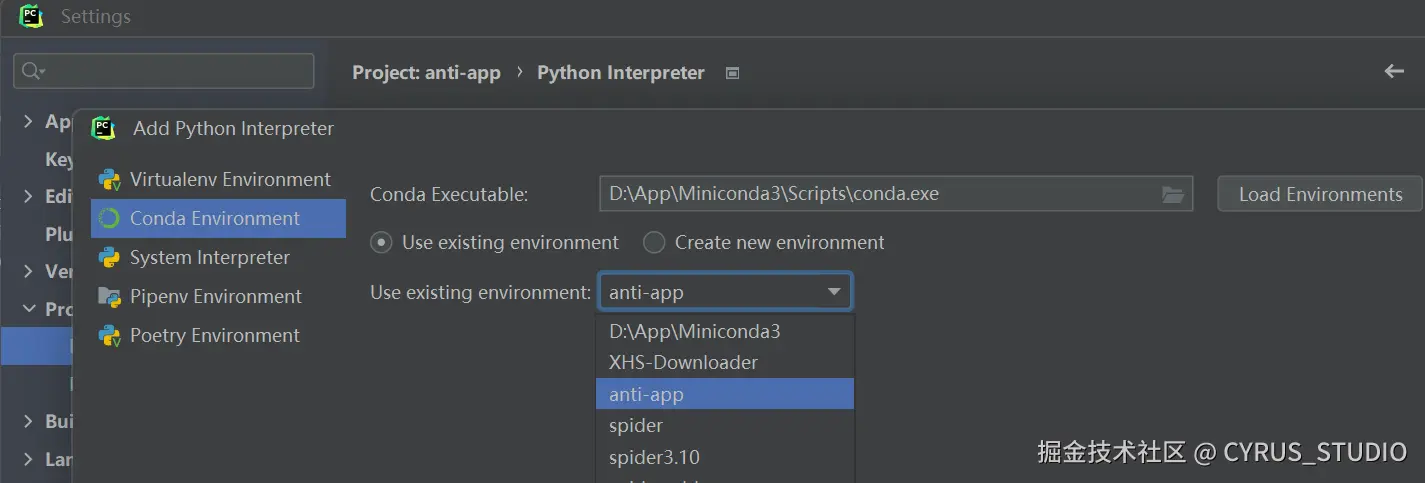Click the 'Project: anti-app' breadcrumb
Viewport: 1425px width, 483px height.
426,73
